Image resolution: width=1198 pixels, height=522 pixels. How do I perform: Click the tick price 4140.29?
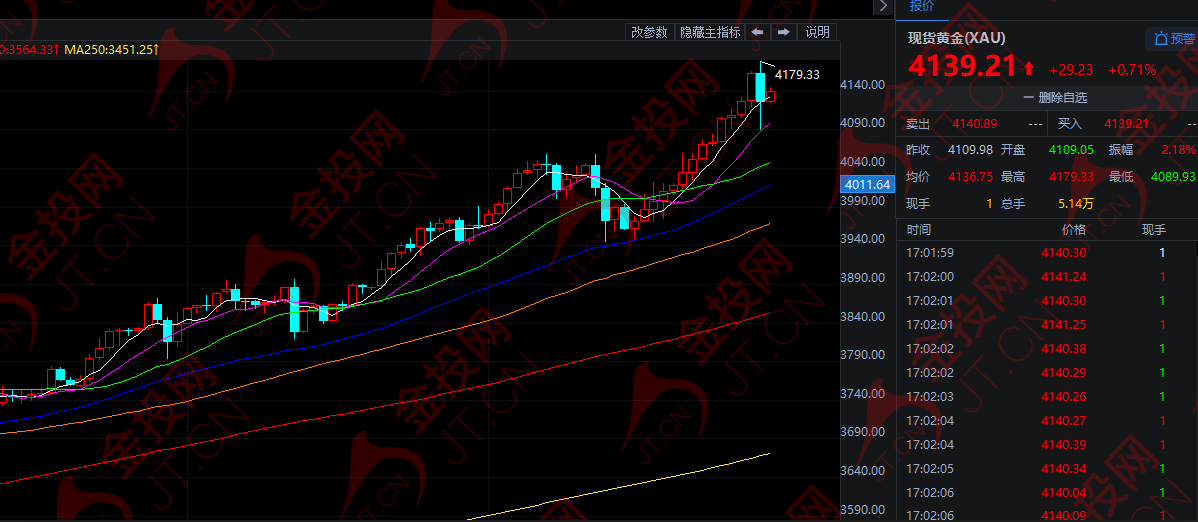pos(1064,372)
